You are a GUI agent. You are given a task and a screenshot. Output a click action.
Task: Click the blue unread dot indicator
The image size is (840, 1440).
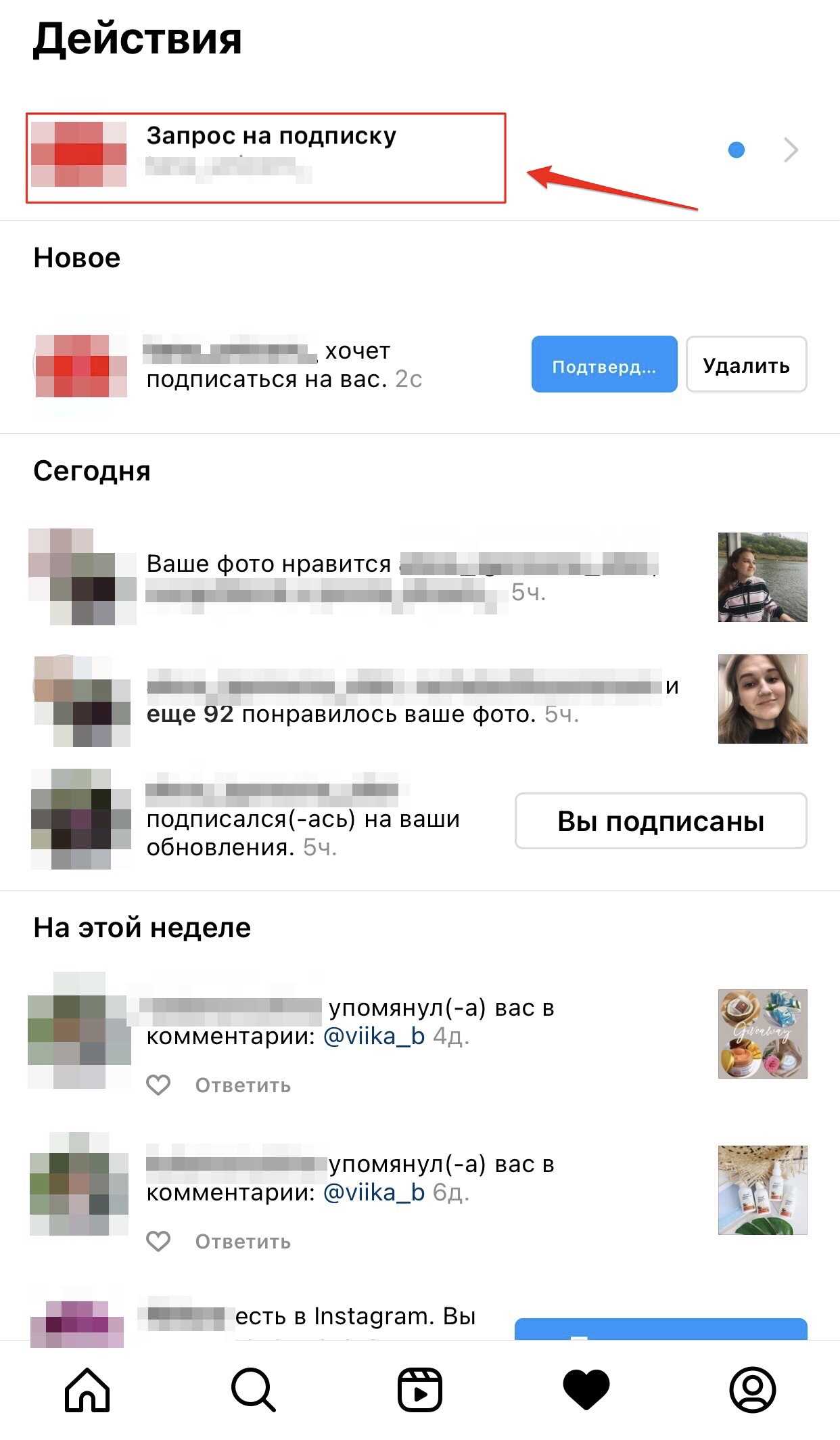pyautogui.click(x=737, y=150)
